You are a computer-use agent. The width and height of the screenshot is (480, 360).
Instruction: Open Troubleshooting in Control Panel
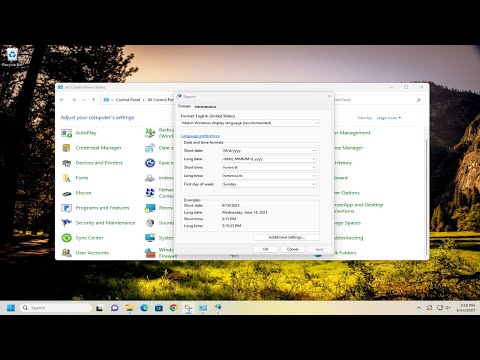click(349, 238)
